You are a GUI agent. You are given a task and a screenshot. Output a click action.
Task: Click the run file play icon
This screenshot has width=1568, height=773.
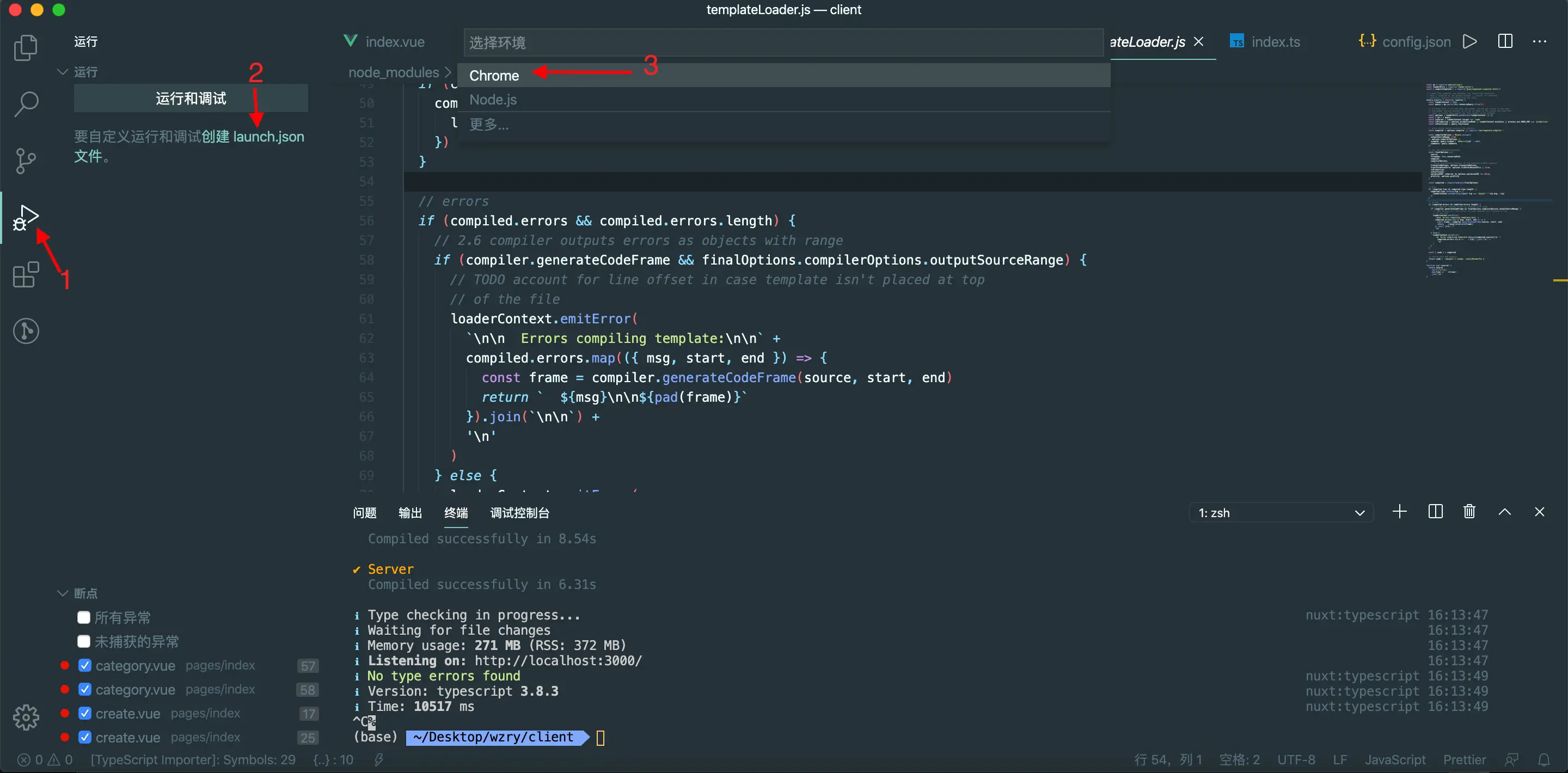pos(1469,41)
